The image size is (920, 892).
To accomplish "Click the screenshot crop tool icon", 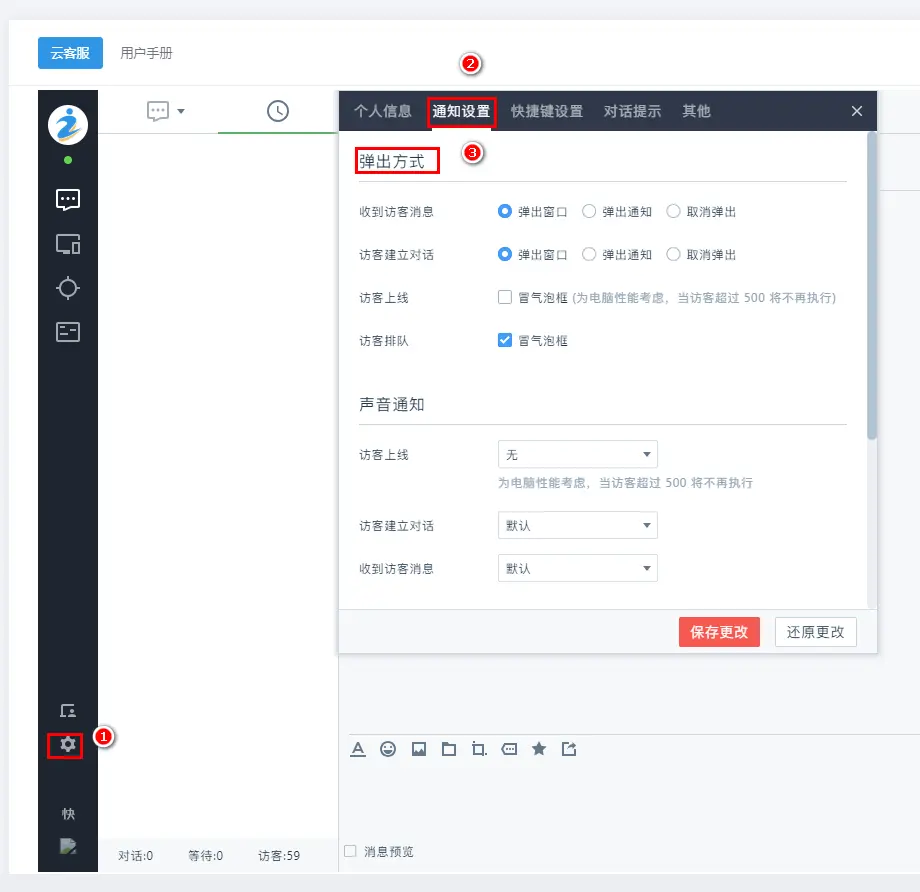I will click(479, 749).
